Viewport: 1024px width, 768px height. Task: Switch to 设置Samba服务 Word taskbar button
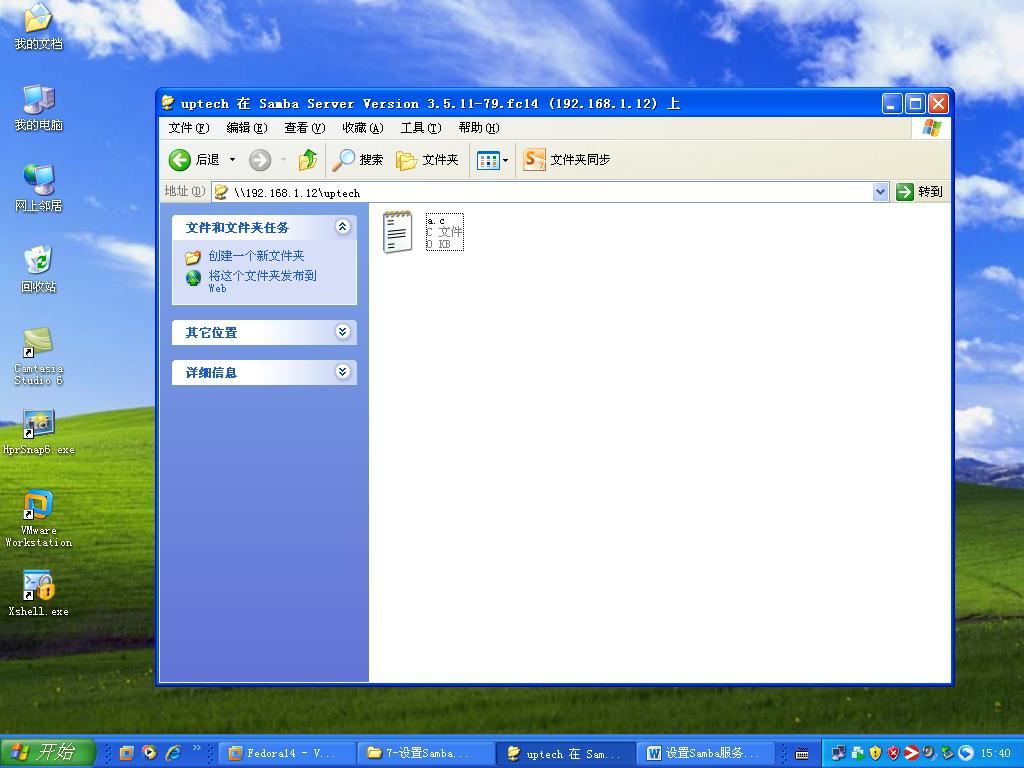[704, 753]
